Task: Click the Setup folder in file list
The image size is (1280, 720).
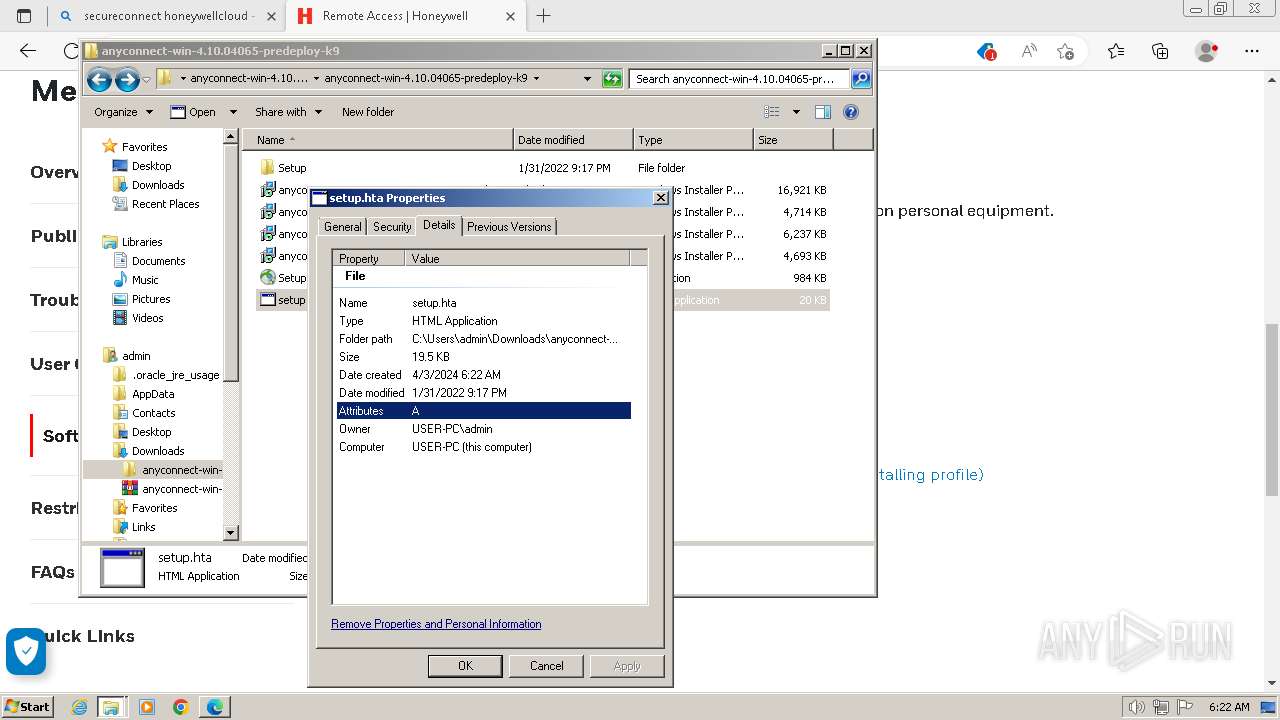Action: pos(292,168)
